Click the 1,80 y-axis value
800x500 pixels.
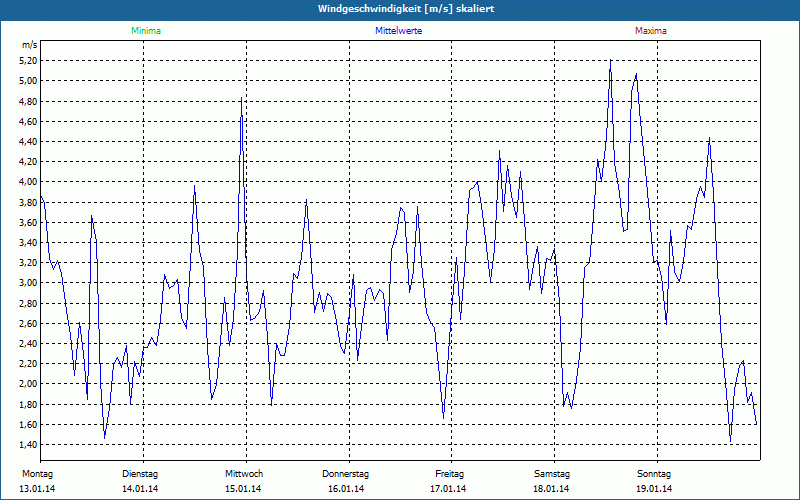point(29,404)
